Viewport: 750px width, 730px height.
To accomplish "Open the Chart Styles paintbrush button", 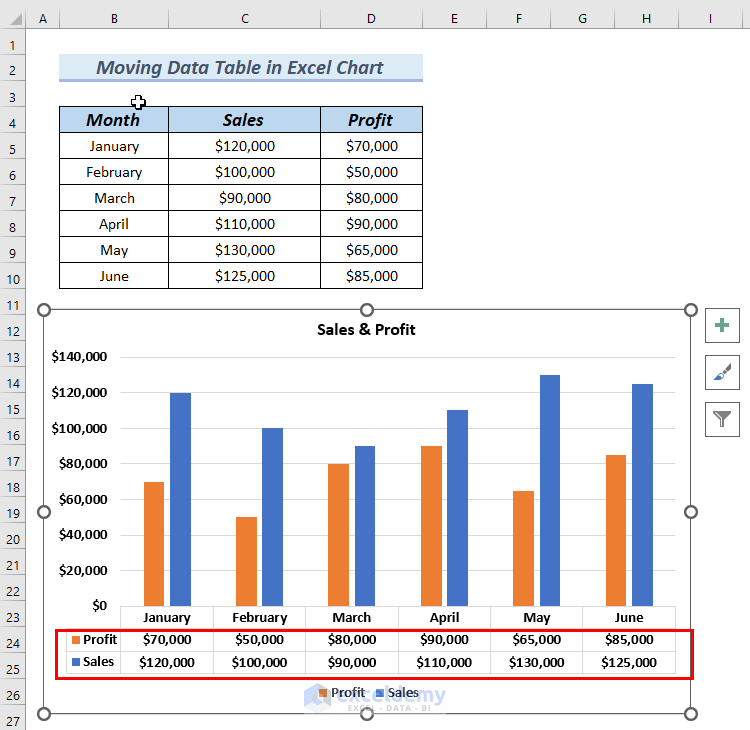I will pos(722,372).
